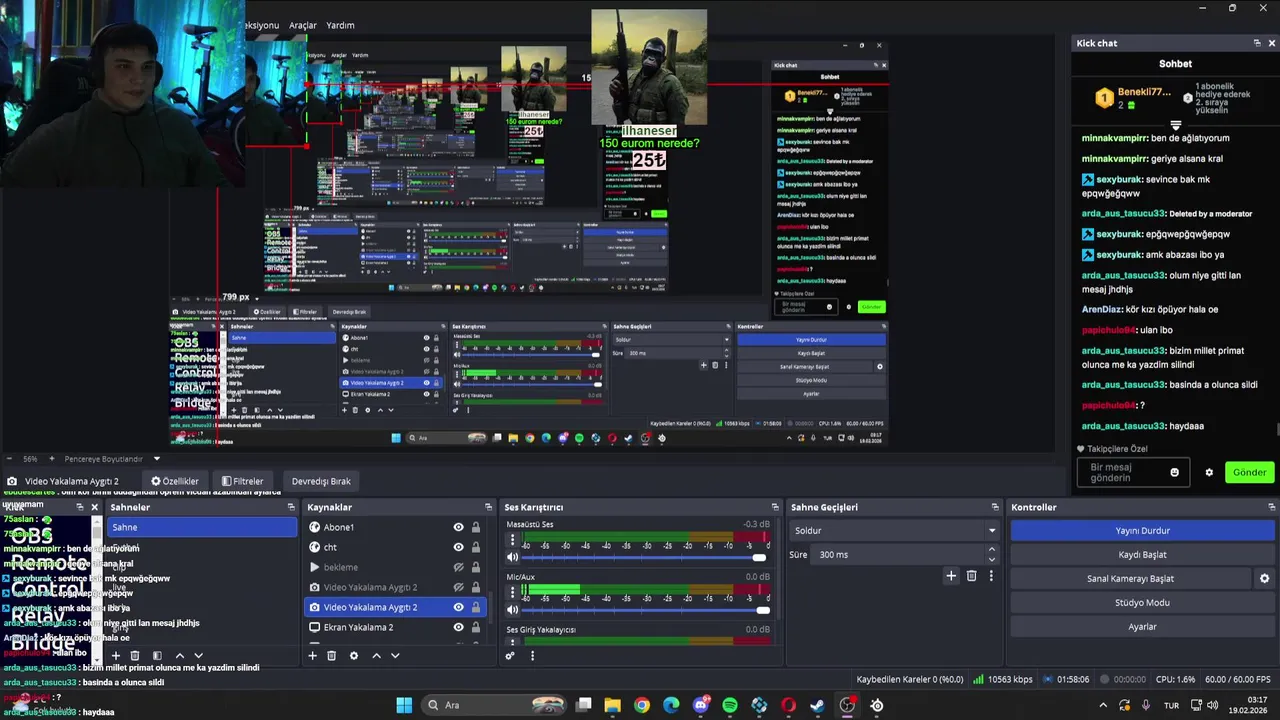Unlock the Abone1 source
Viewport: 1280px width, 720px height.
(x=476, y=527)
